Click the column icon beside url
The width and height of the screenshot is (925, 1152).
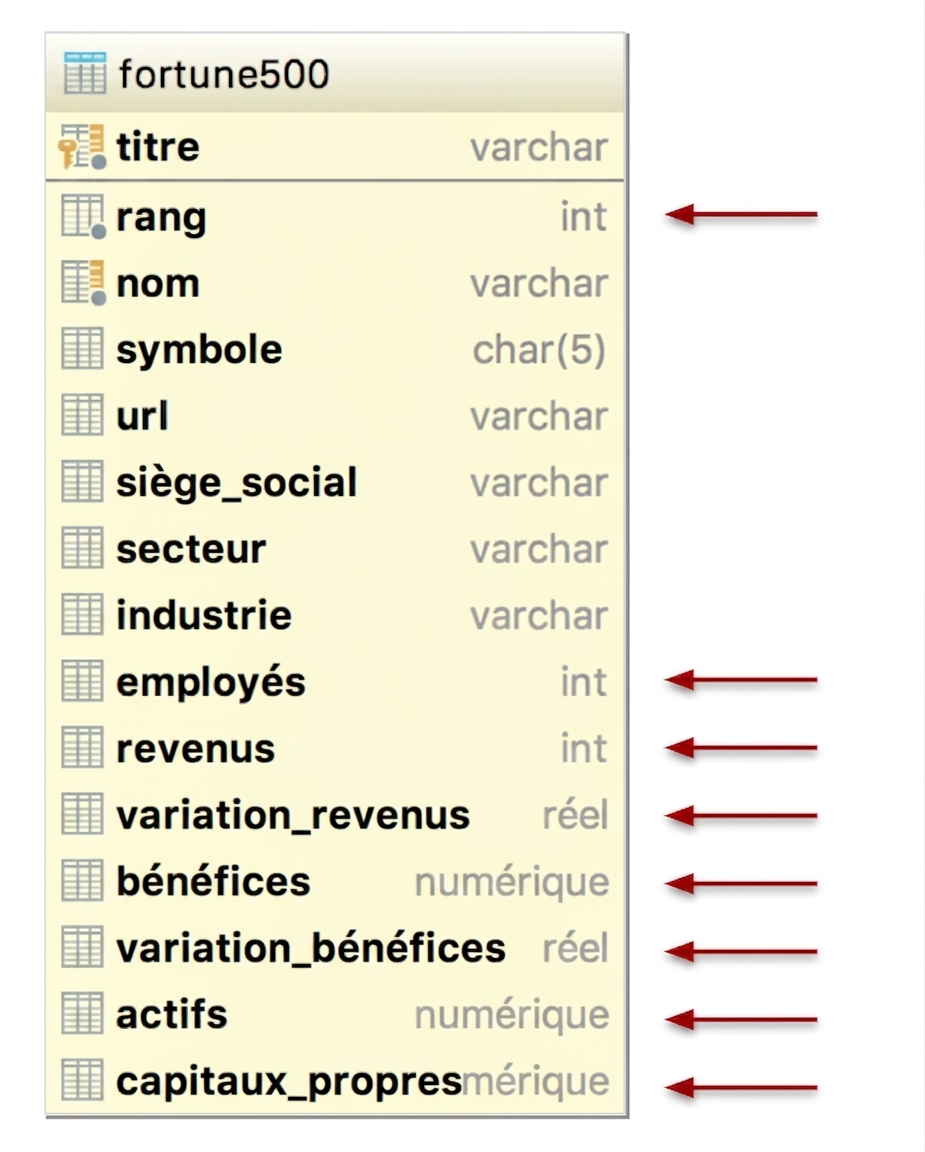pyautogui.click(x=82, y=415)
